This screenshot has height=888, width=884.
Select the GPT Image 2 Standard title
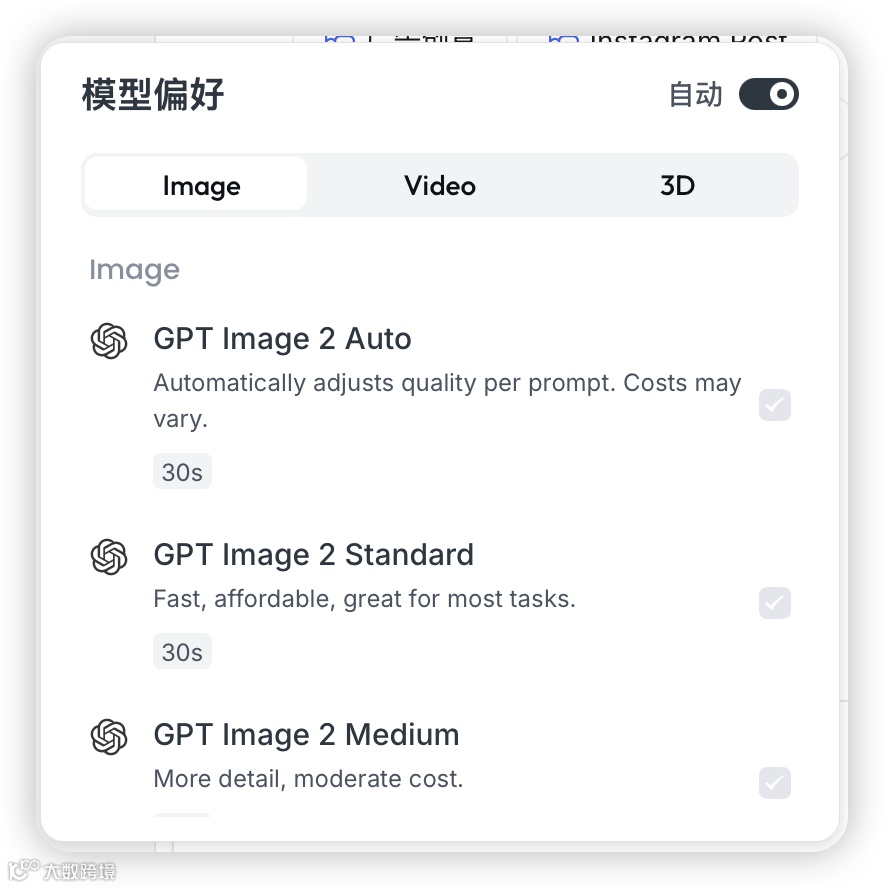[x=313, y=554]
